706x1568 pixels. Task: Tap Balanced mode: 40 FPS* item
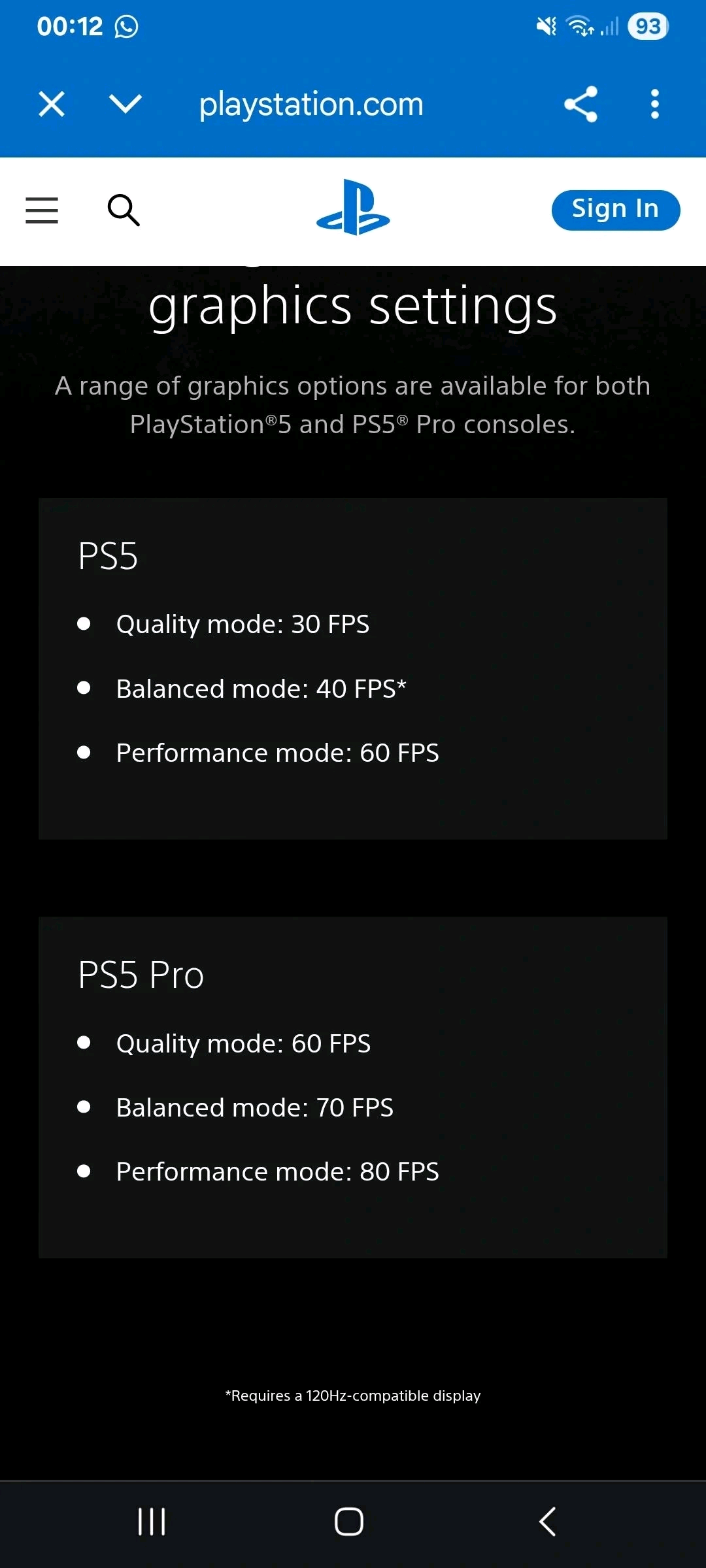pos(261,689)
